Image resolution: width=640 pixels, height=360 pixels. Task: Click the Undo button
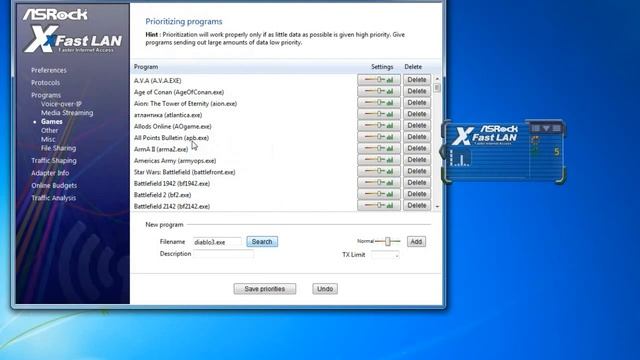(x=325, y=289)
